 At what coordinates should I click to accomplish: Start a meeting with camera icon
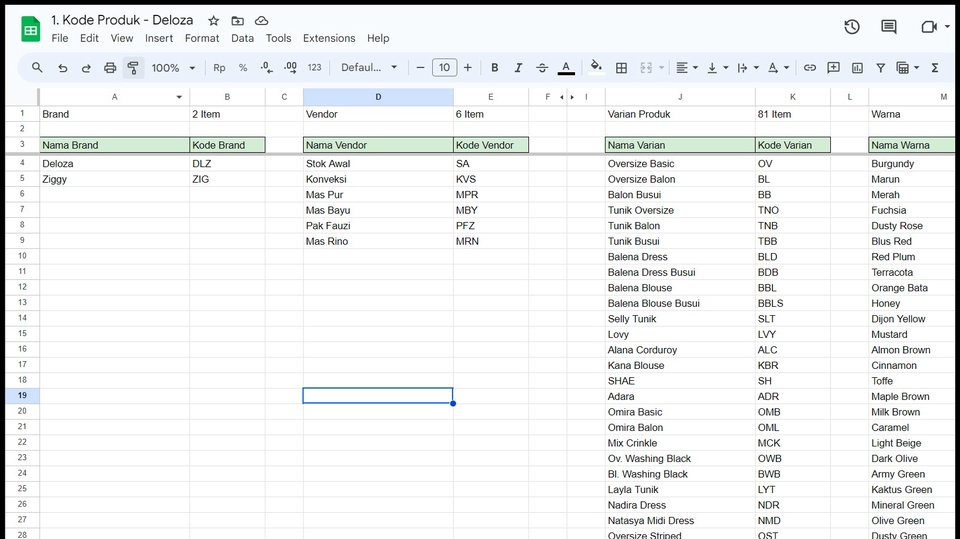click(929, 26)
